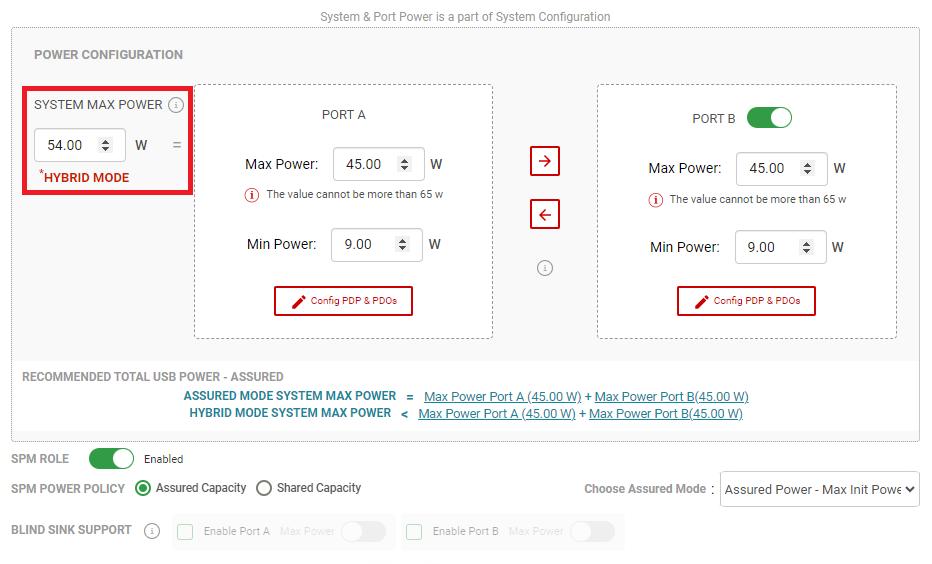Click info icon below the transfer arrows
This screenshot has width=932, height=564.
(x=545, y=268)
